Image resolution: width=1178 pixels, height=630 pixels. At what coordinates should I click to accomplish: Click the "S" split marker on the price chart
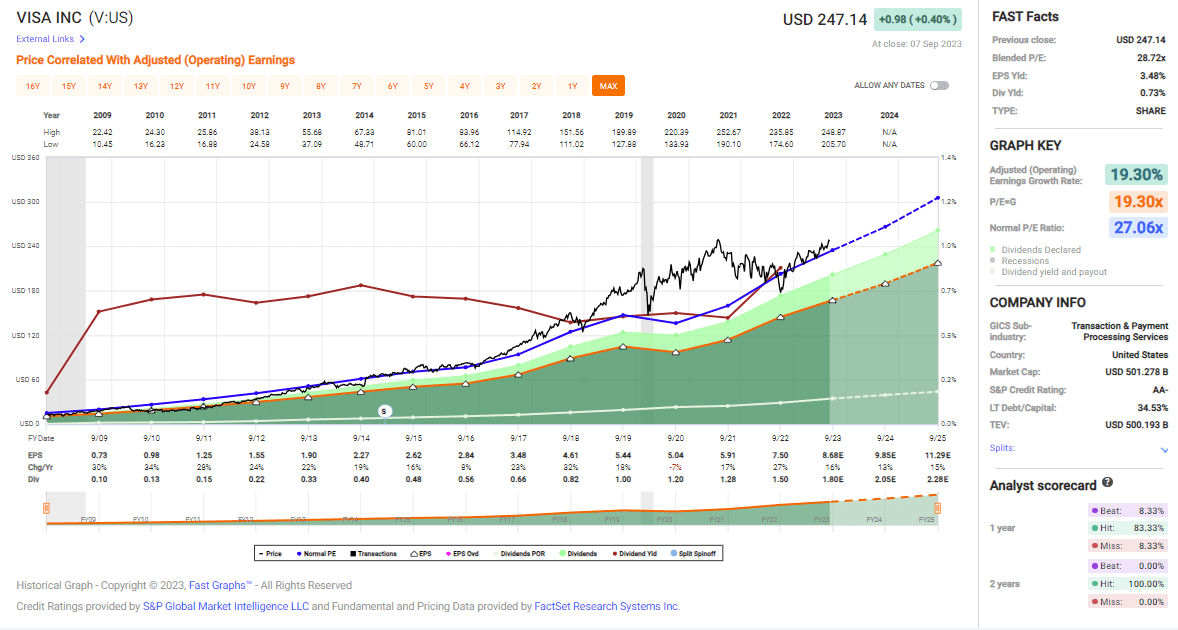point(383,410)
